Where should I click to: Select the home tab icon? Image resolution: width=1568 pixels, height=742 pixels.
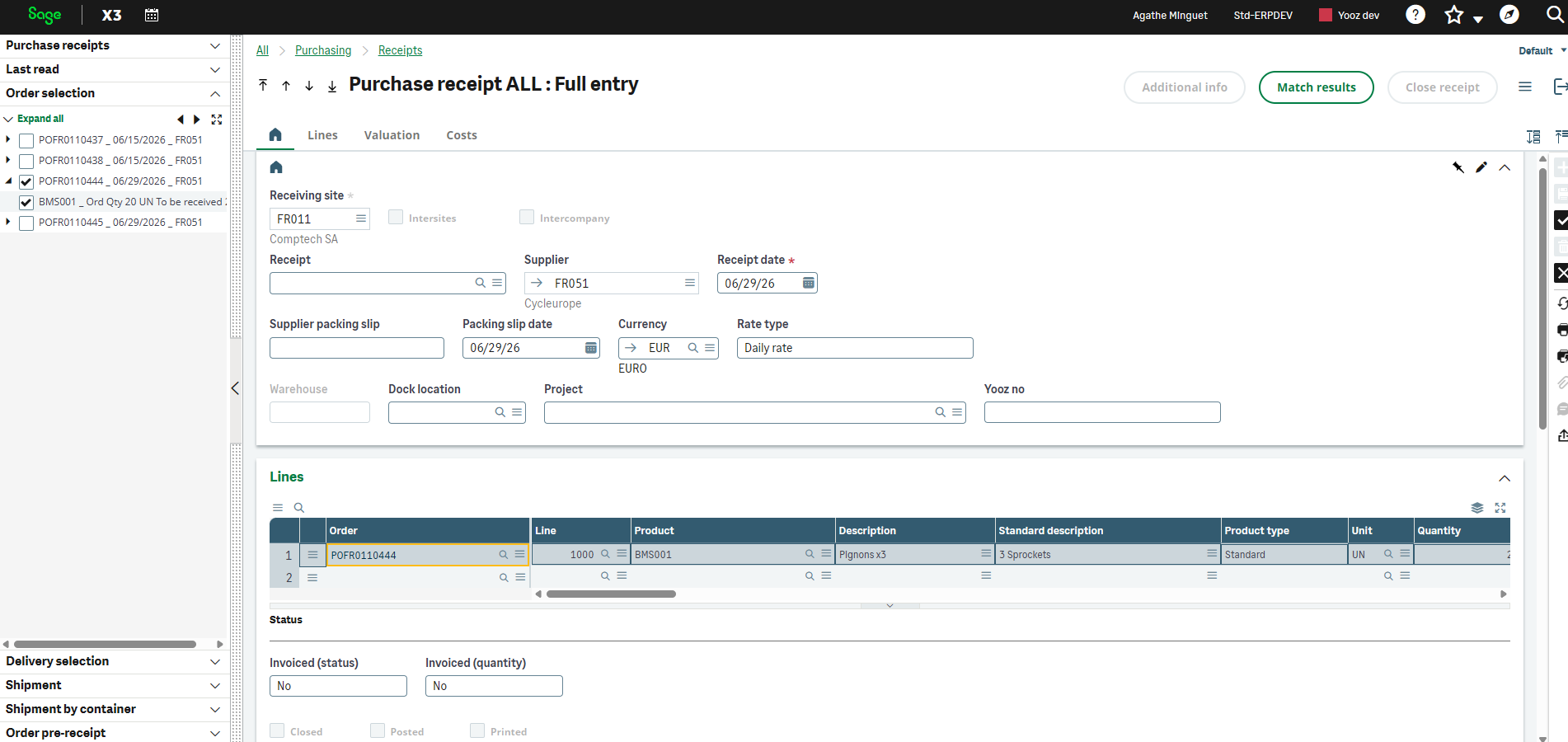pos(275,134)
